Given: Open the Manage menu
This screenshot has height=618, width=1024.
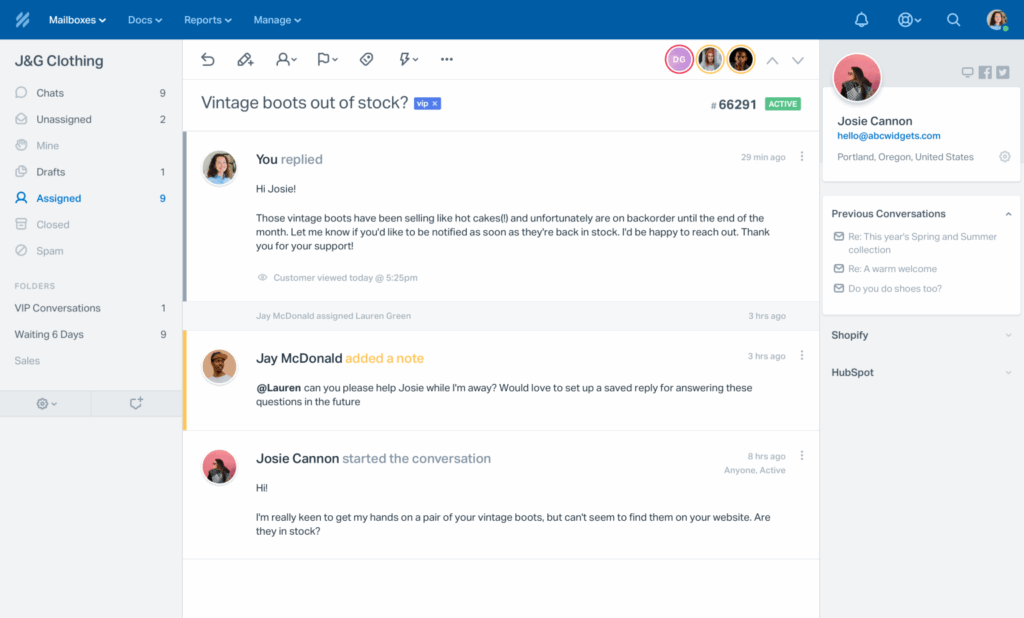Looking at the screenshot, I should tap(276, 20).
